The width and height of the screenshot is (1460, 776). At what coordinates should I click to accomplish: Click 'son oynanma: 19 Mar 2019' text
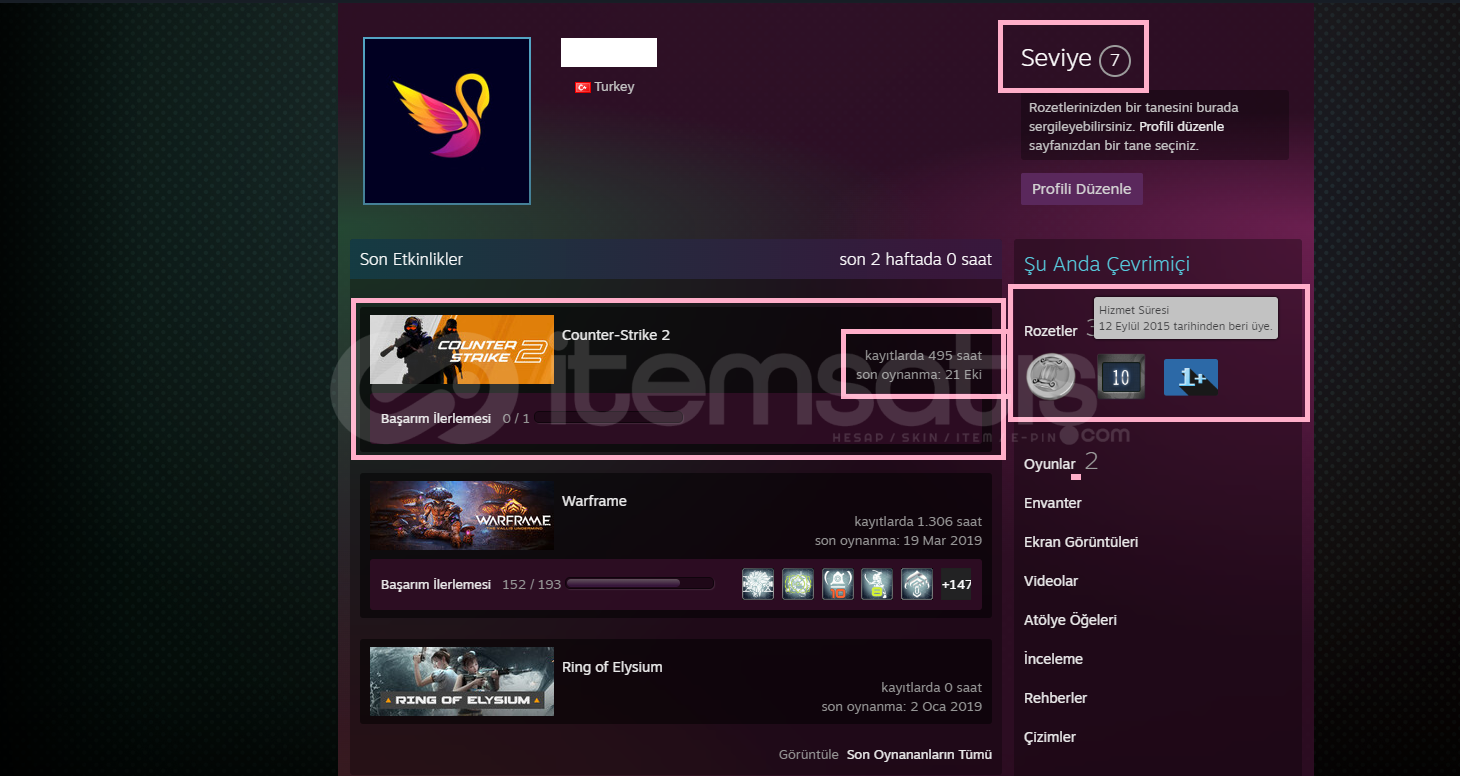click(x=899, y=540)
